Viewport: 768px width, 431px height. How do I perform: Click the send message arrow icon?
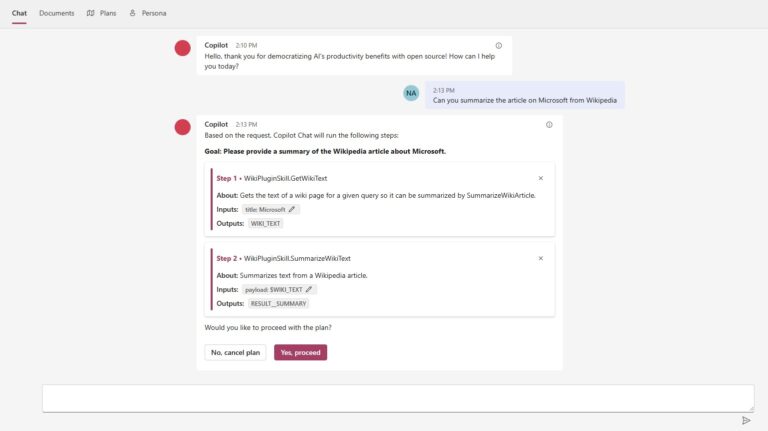pyautogui.click(x=746, y=421)
